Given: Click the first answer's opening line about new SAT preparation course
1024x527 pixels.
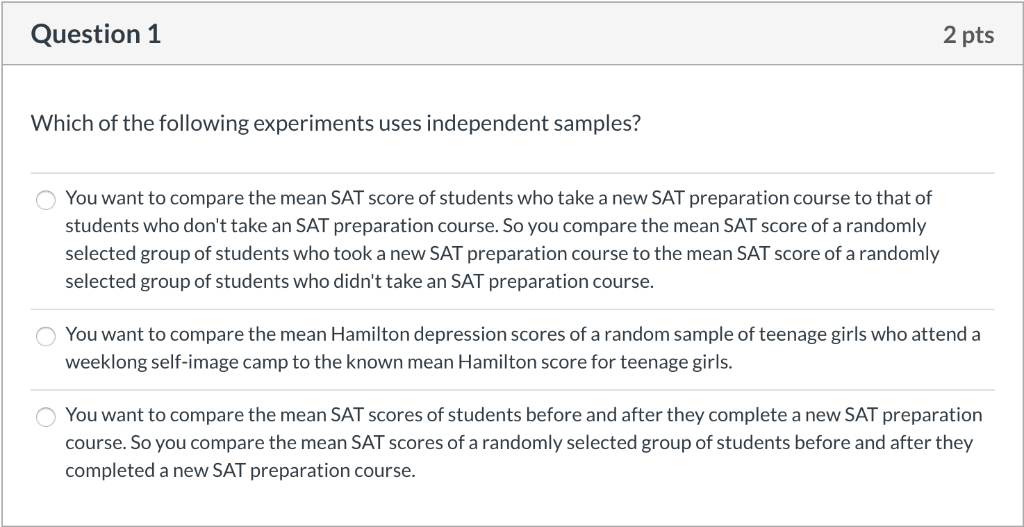Looking at the screenshot, I should [x=498, y=198].
